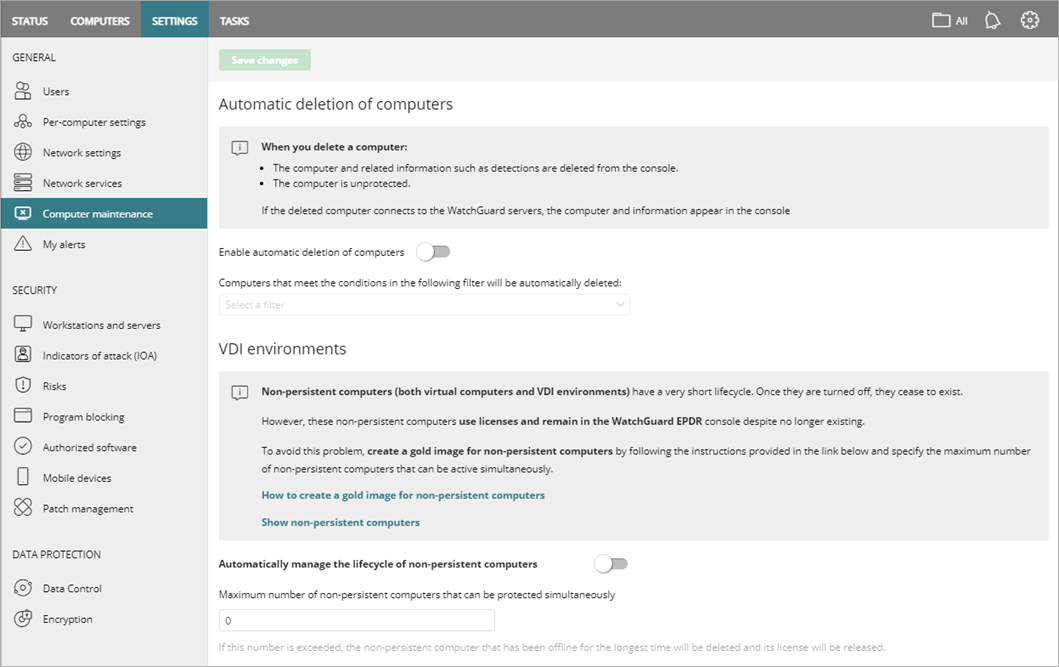
Task: Select the Users icon in the sidebar
Action: (23, 90)
